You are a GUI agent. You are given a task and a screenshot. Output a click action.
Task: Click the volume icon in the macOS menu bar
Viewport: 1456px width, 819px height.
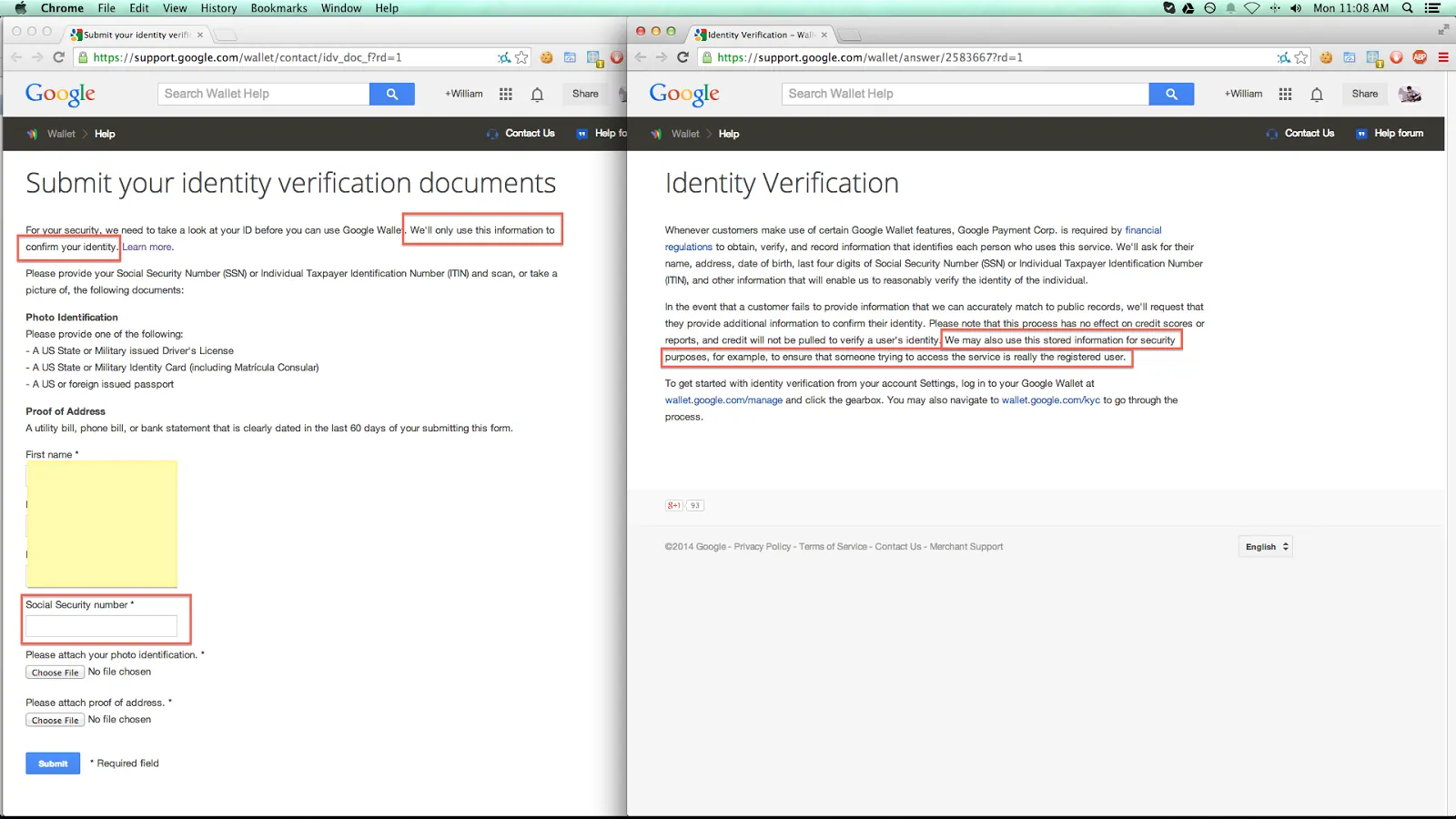coord(1296,8)
